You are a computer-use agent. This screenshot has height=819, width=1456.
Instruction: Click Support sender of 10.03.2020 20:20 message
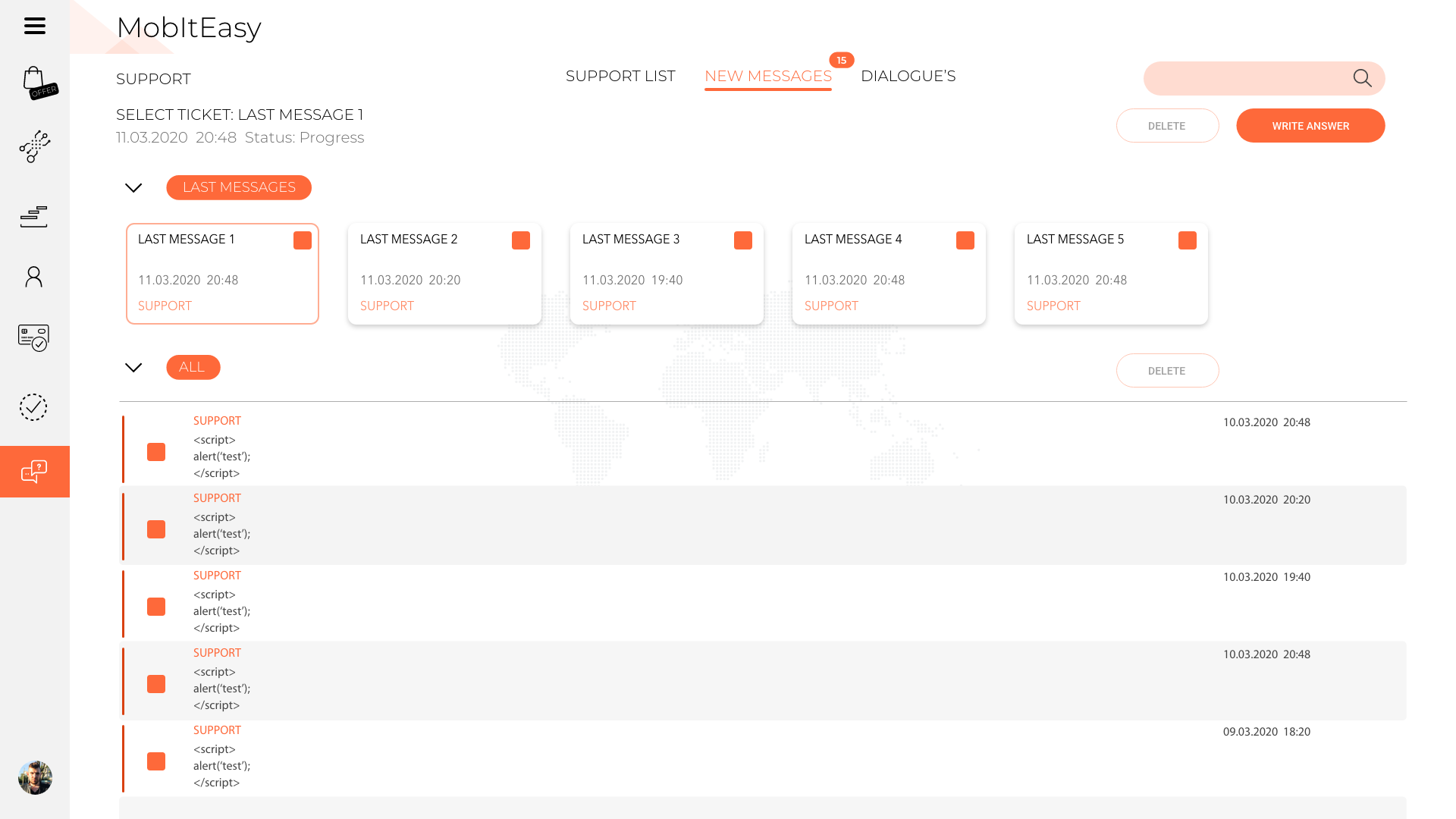pos(217,498)
